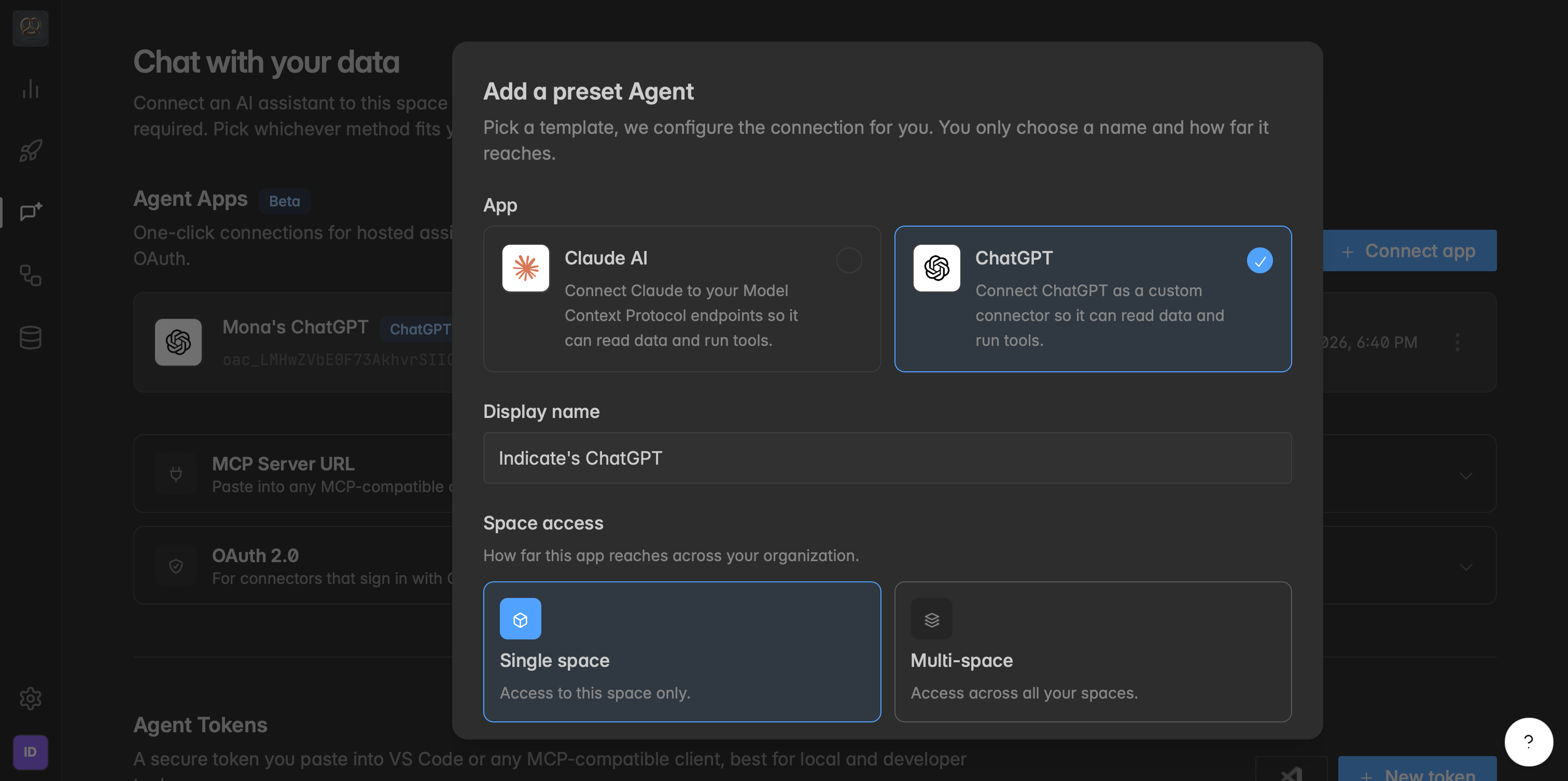Click the Connect app button
The height and width of the screenshot is (781, 1568).
point(1409,250)
